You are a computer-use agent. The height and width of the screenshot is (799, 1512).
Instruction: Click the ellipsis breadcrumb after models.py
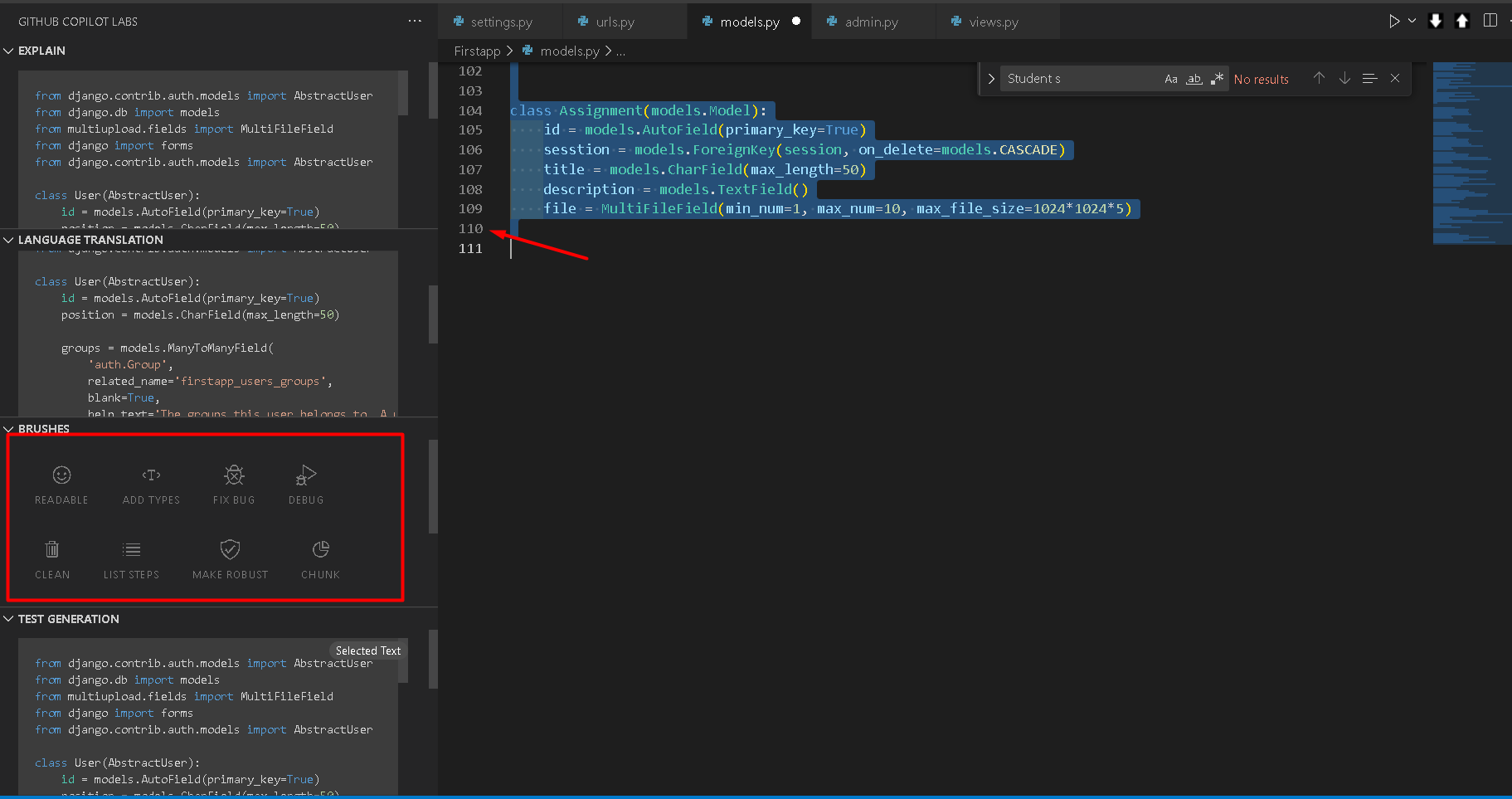[620, 51]
